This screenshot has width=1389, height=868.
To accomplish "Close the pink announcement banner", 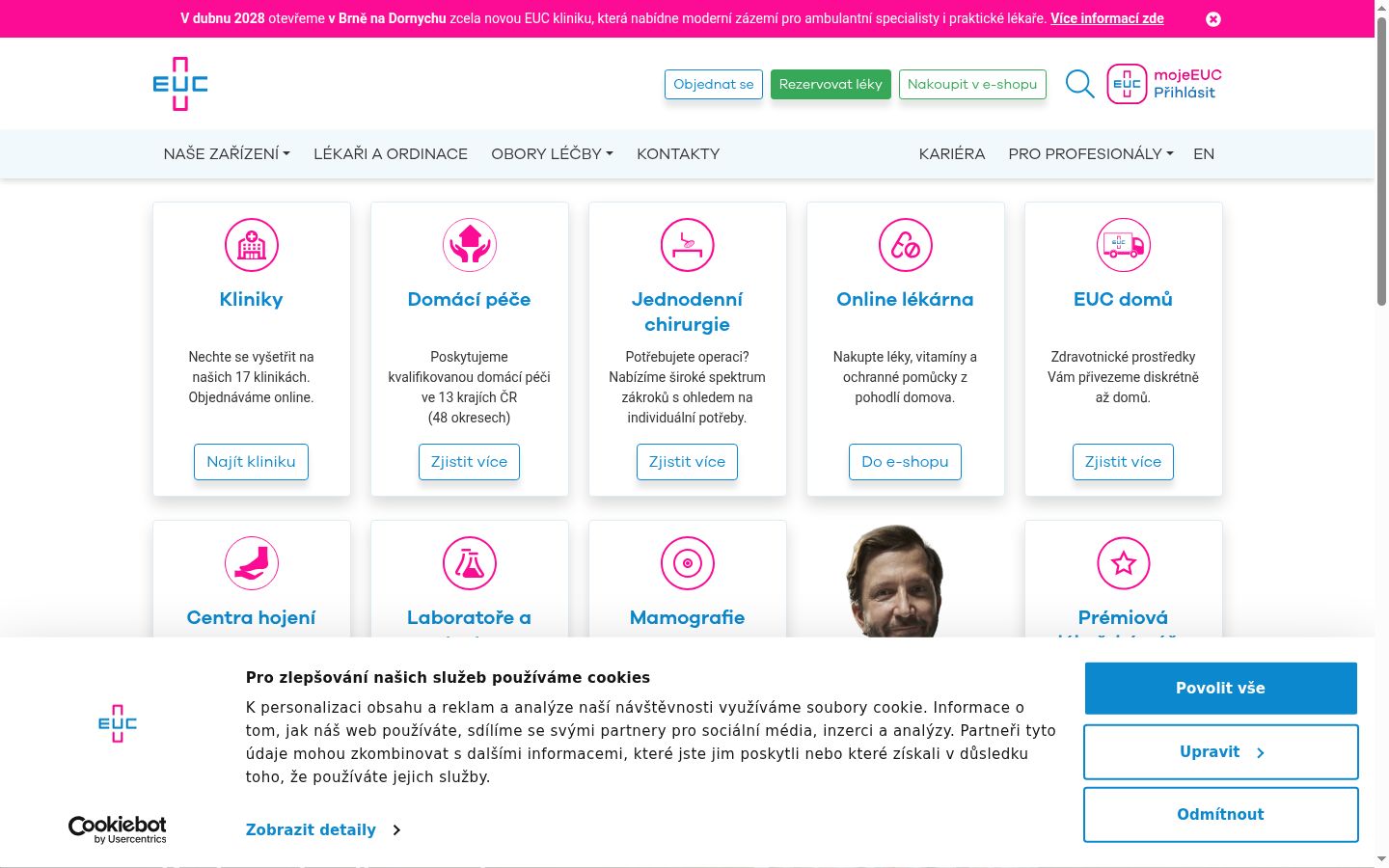I will tap(1213, 19).
